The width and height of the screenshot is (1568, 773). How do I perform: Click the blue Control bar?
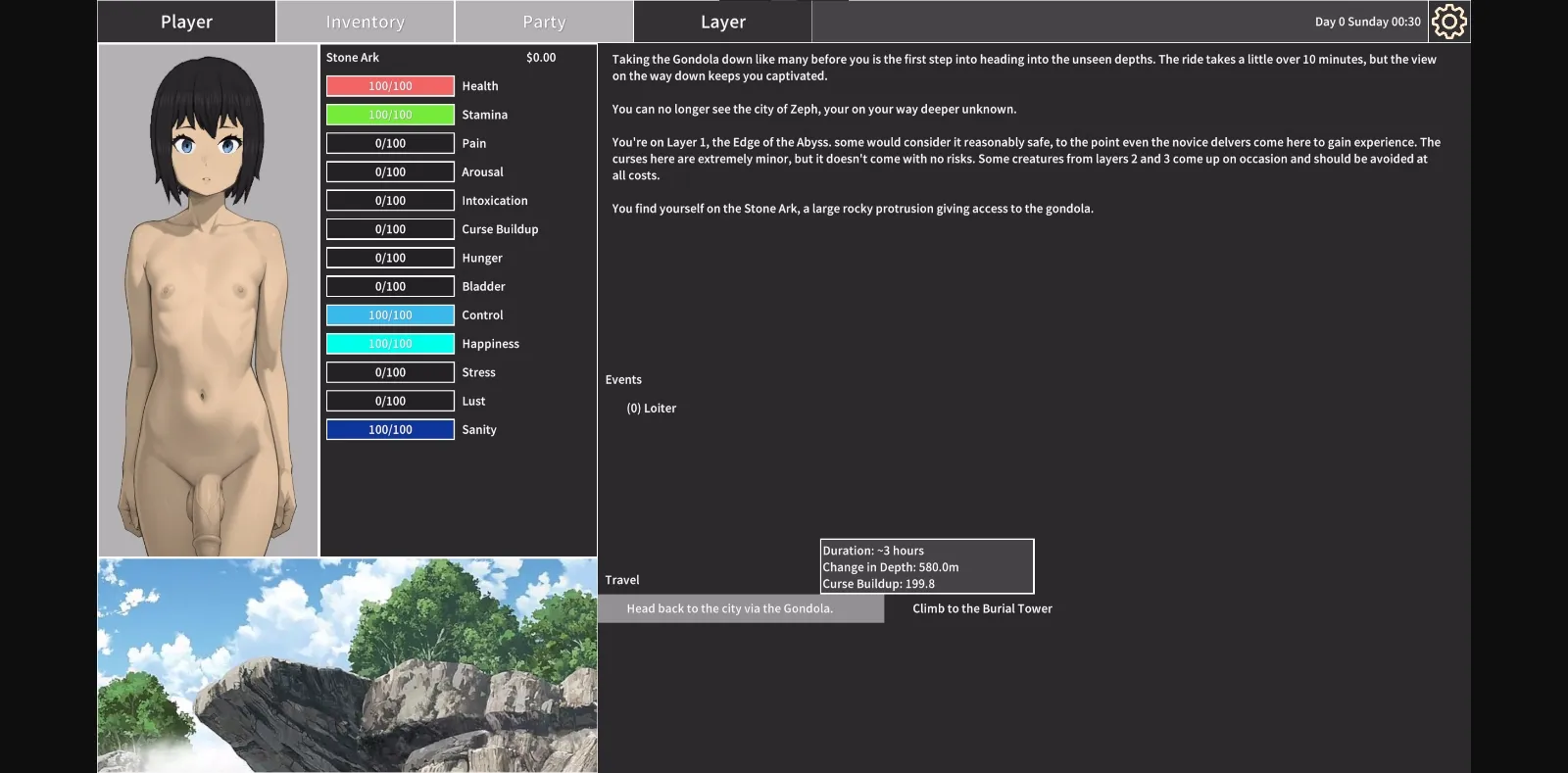(390, 315)
